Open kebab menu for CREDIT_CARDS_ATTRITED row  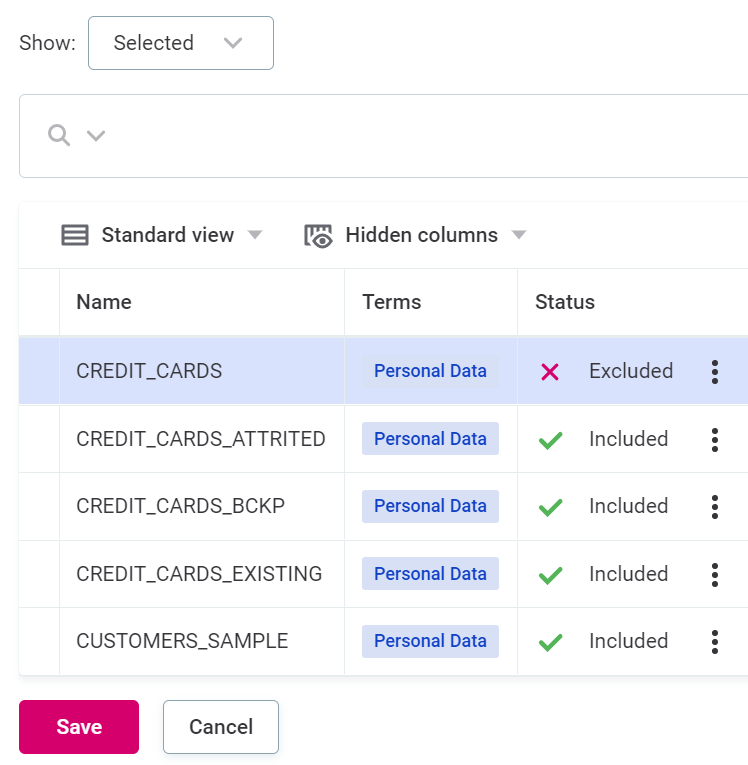tap(714, 439)
